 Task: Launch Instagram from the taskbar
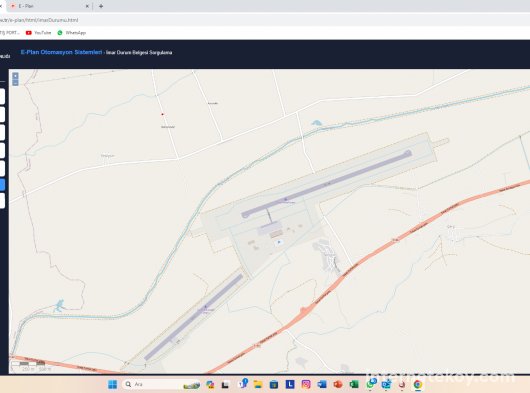(306, 384)
